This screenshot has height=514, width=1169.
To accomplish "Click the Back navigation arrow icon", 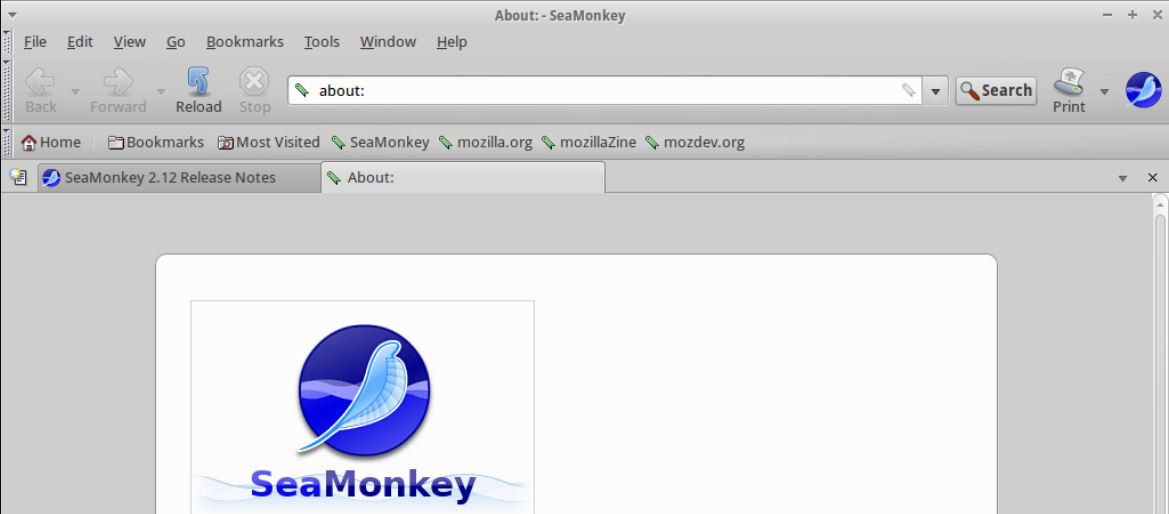I will (40, 82).
